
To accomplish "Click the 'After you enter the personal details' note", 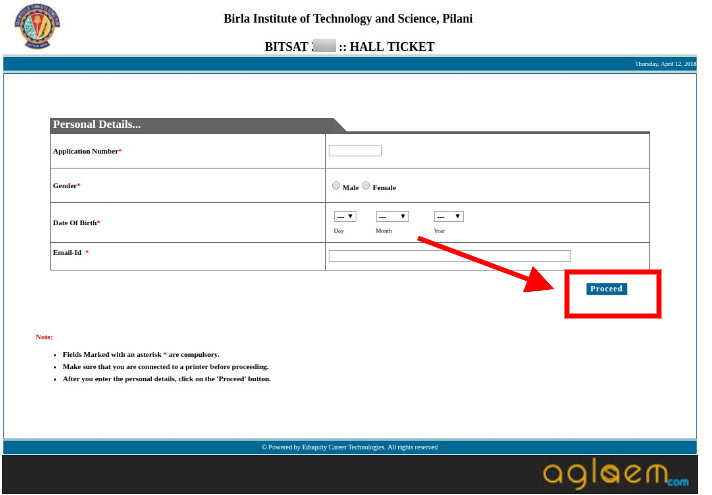I will [167, 379].
